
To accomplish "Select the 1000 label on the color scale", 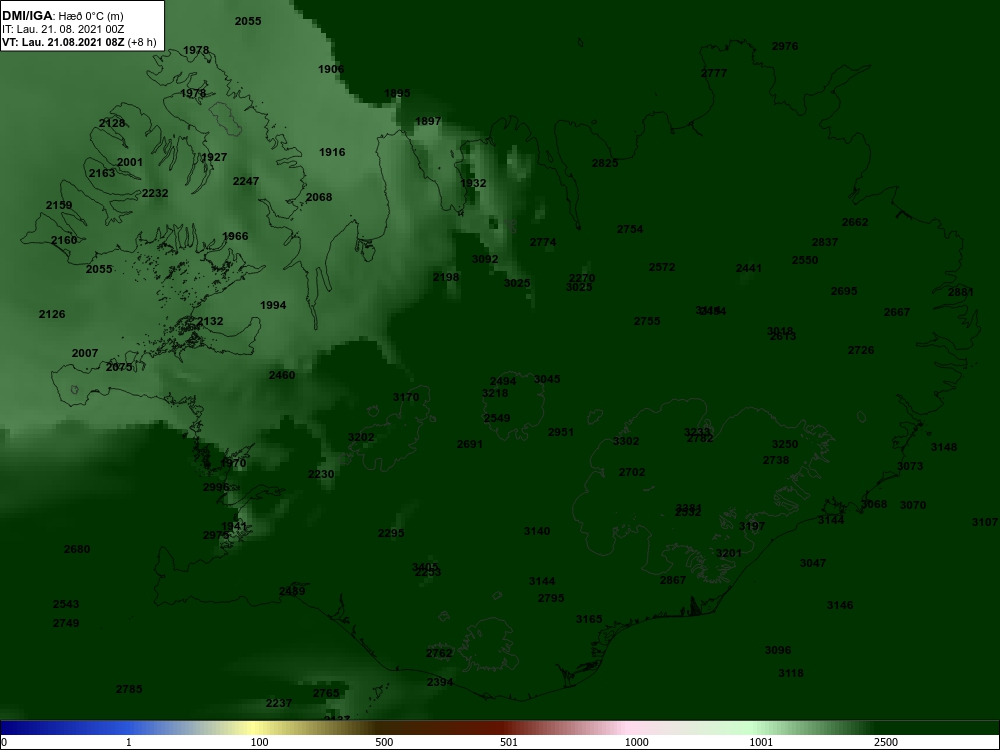I will pyautogui.click(x=636, y=742).
